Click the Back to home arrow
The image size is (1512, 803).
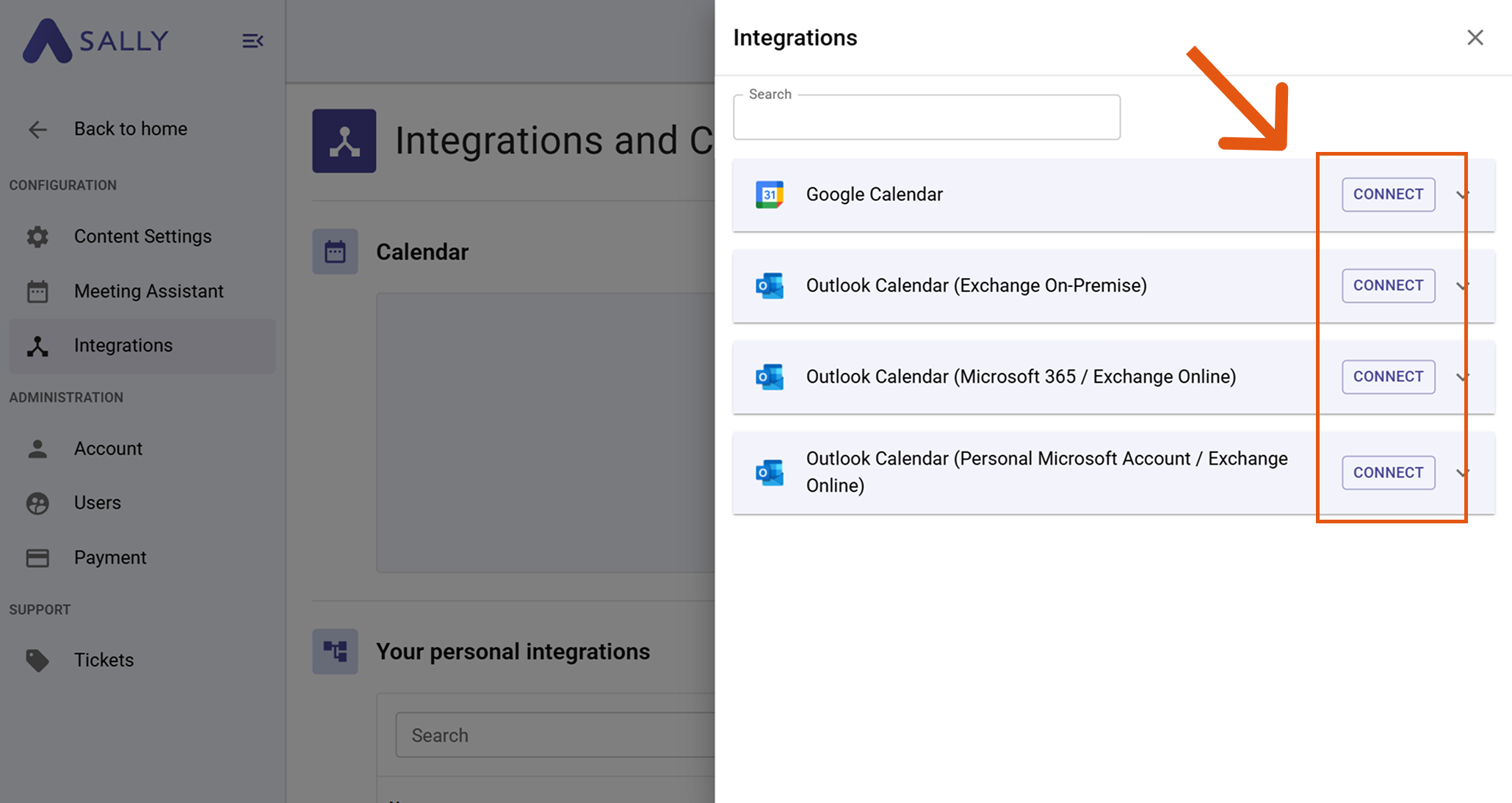coord(37,130)
